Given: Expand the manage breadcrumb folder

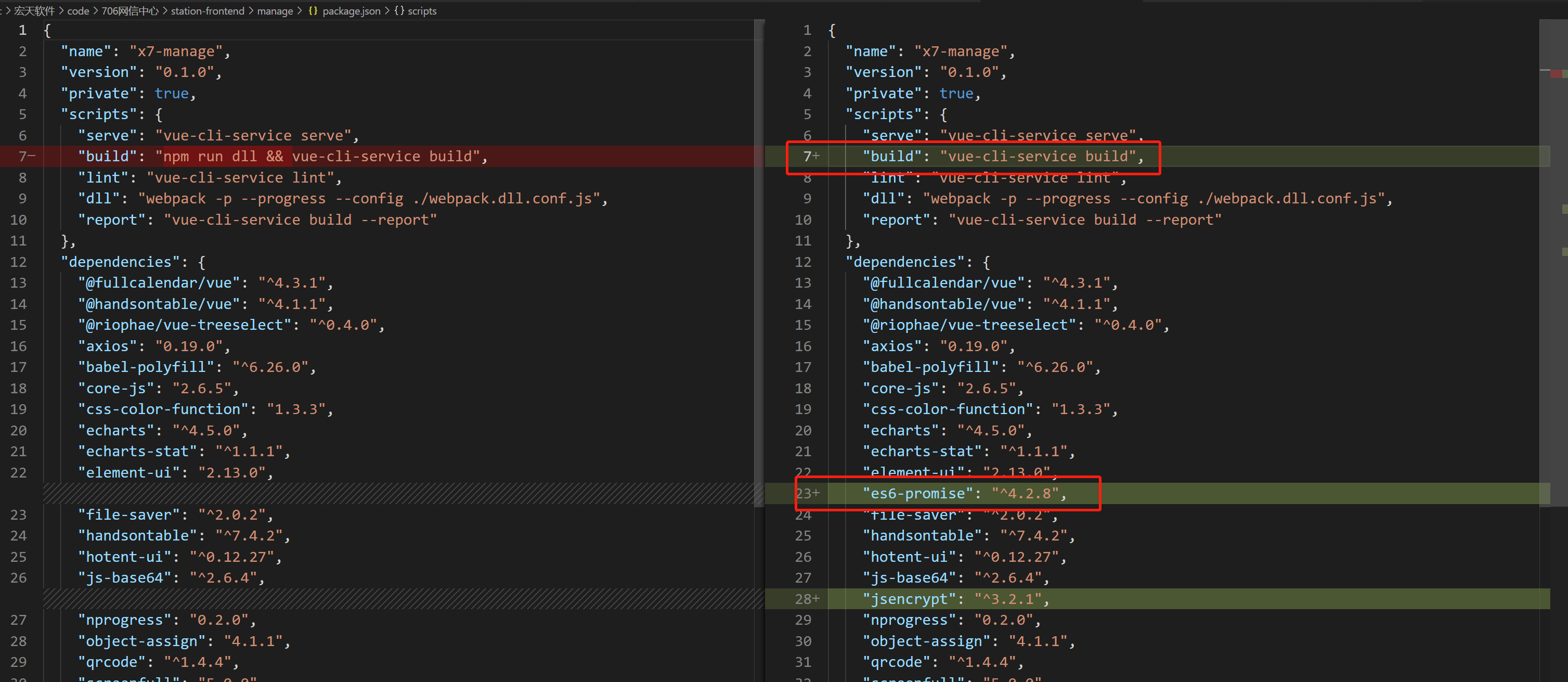Looking at the screenshot, I should tap(275, 11).
